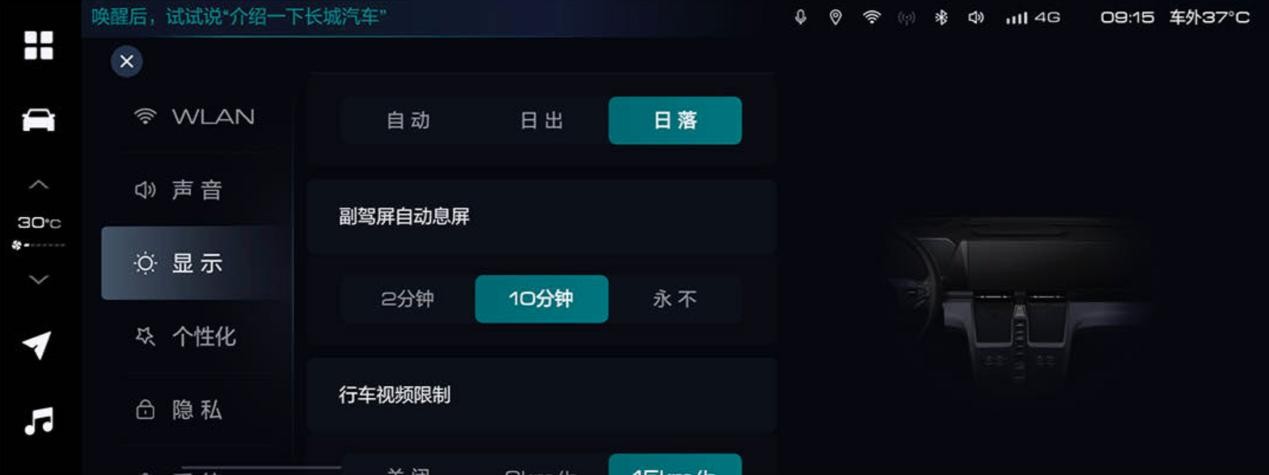The image size is (1269, 475).
Task: Tap the microphone icon in status bar
Action: pos(800,17)
